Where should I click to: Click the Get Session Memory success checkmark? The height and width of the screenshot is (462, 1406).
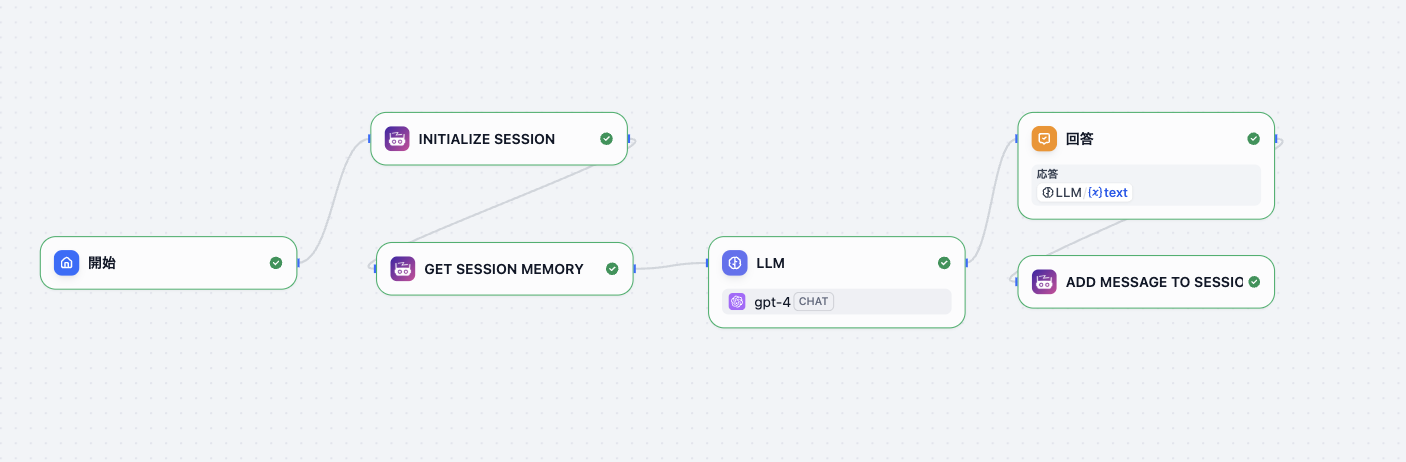(612, 269)
